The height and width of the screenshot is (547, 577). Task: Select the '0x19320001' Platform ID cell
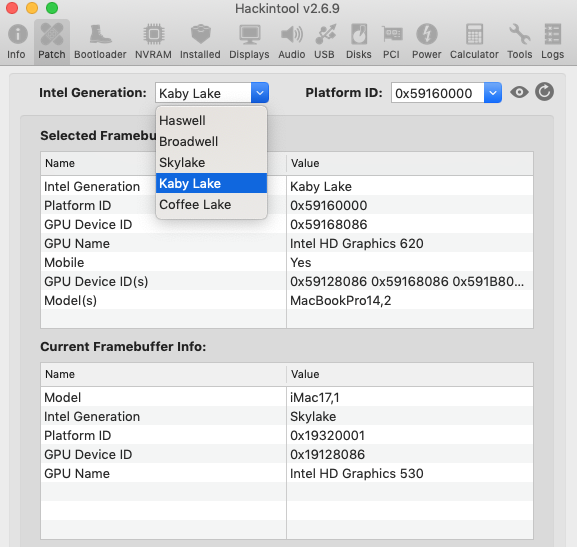click(x=410, y=435)
